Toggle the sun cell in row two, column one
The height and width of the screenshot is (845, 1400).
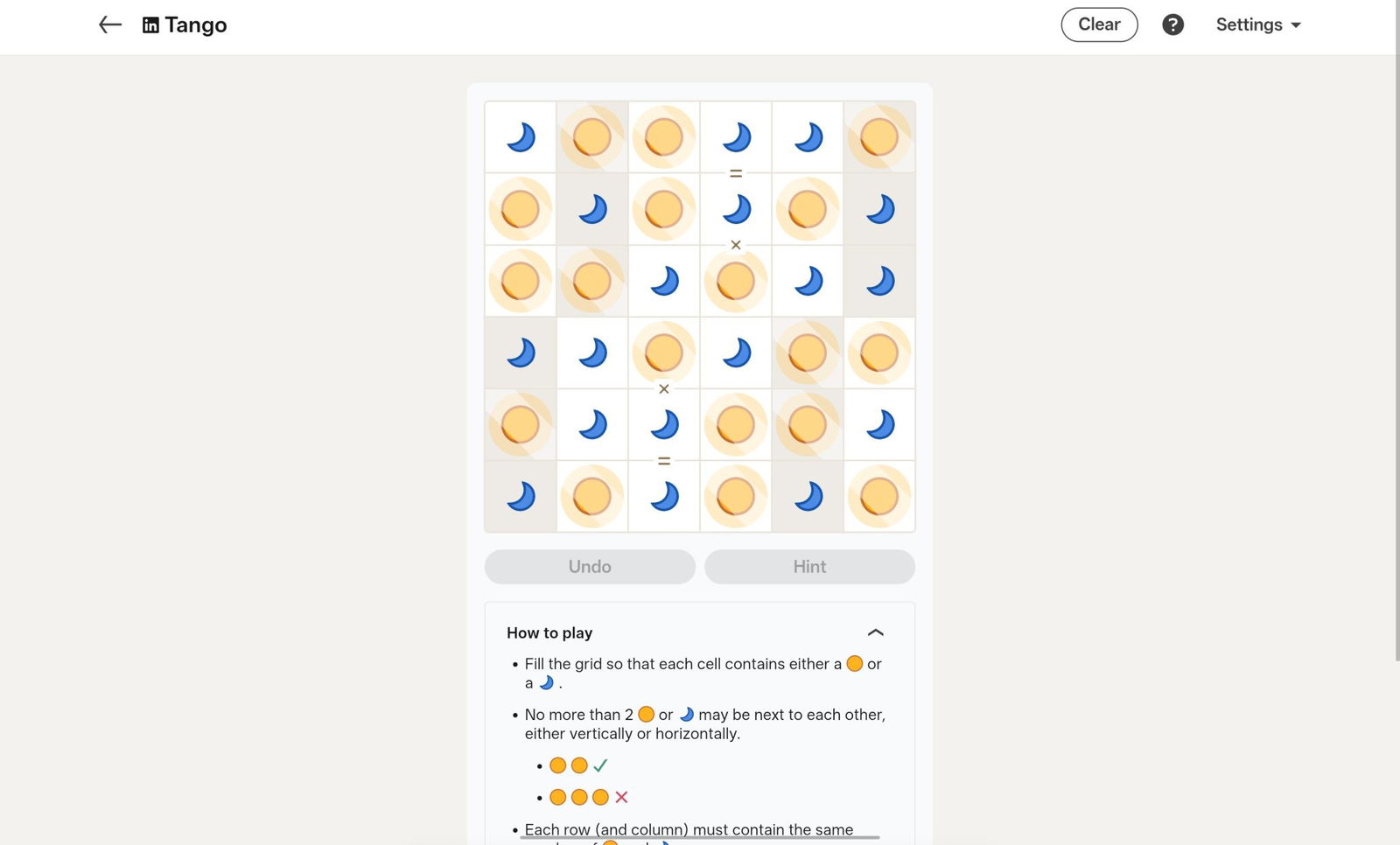coord(521,209)
